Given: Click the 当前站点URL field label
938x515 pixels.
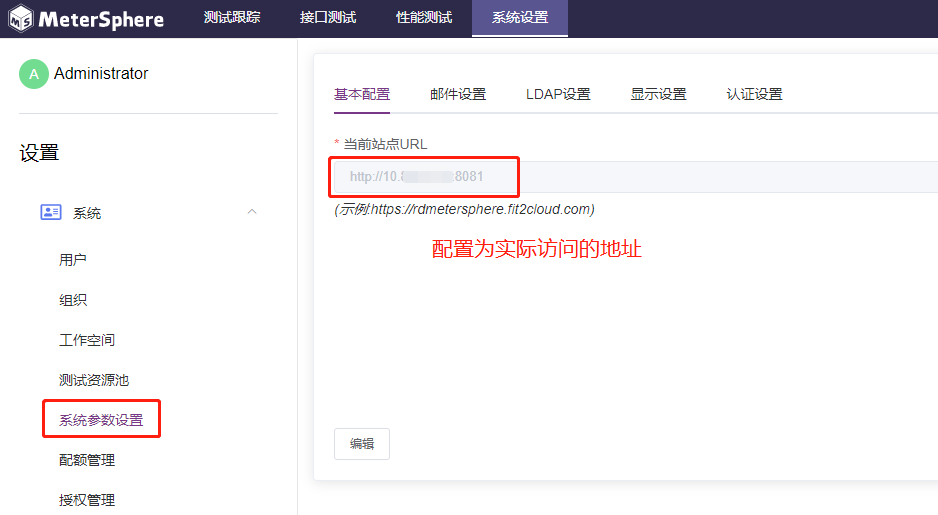Looking at the screenshot, I should tap(385, 144).
